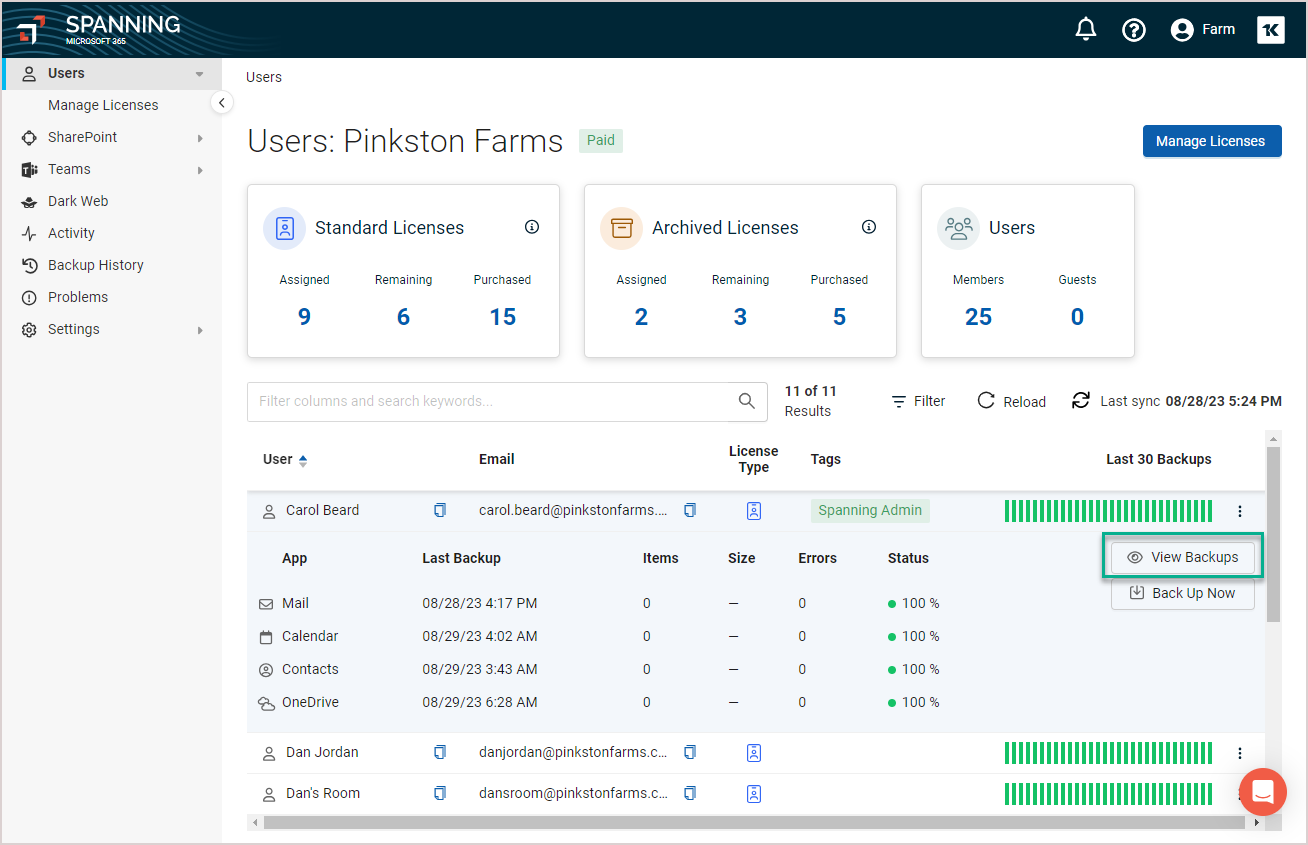Click the License Type column header

point(753,459)
